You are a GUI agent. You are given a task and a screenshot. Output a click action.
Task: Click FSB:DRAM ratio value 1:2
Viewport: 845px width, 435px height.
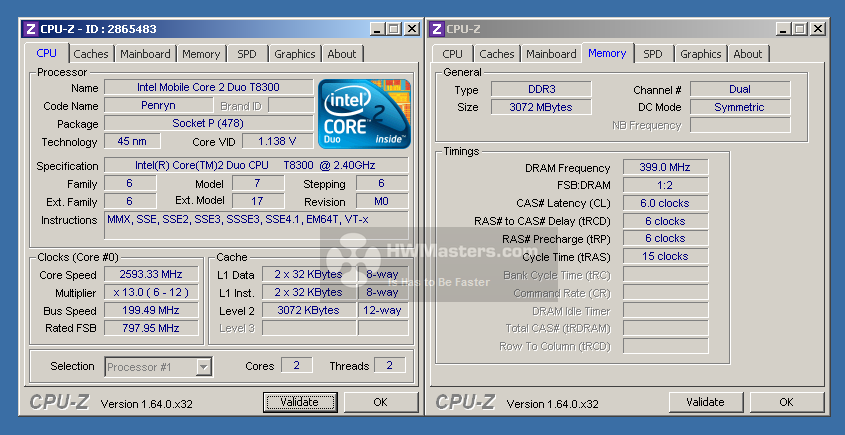point(666,185)
